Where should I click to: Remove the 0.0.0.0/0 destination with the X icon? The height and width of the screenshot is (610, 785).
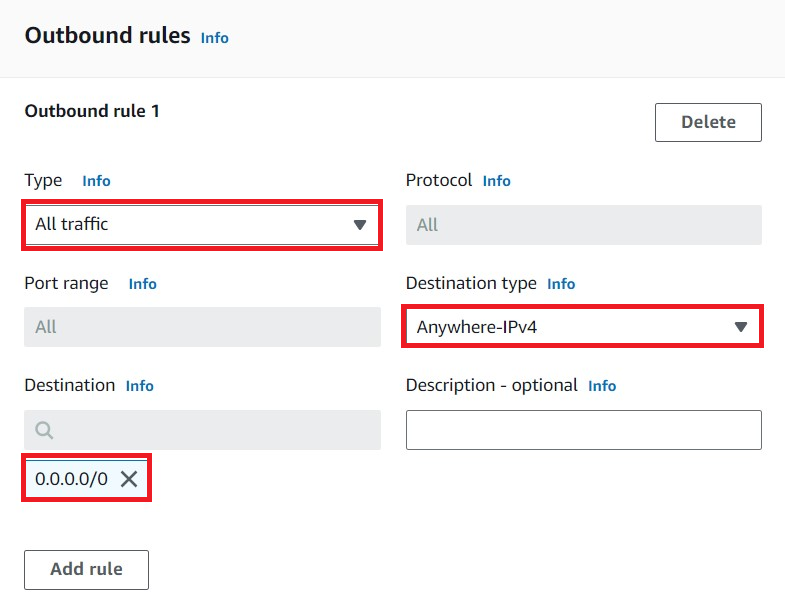[x=129, y=479]
